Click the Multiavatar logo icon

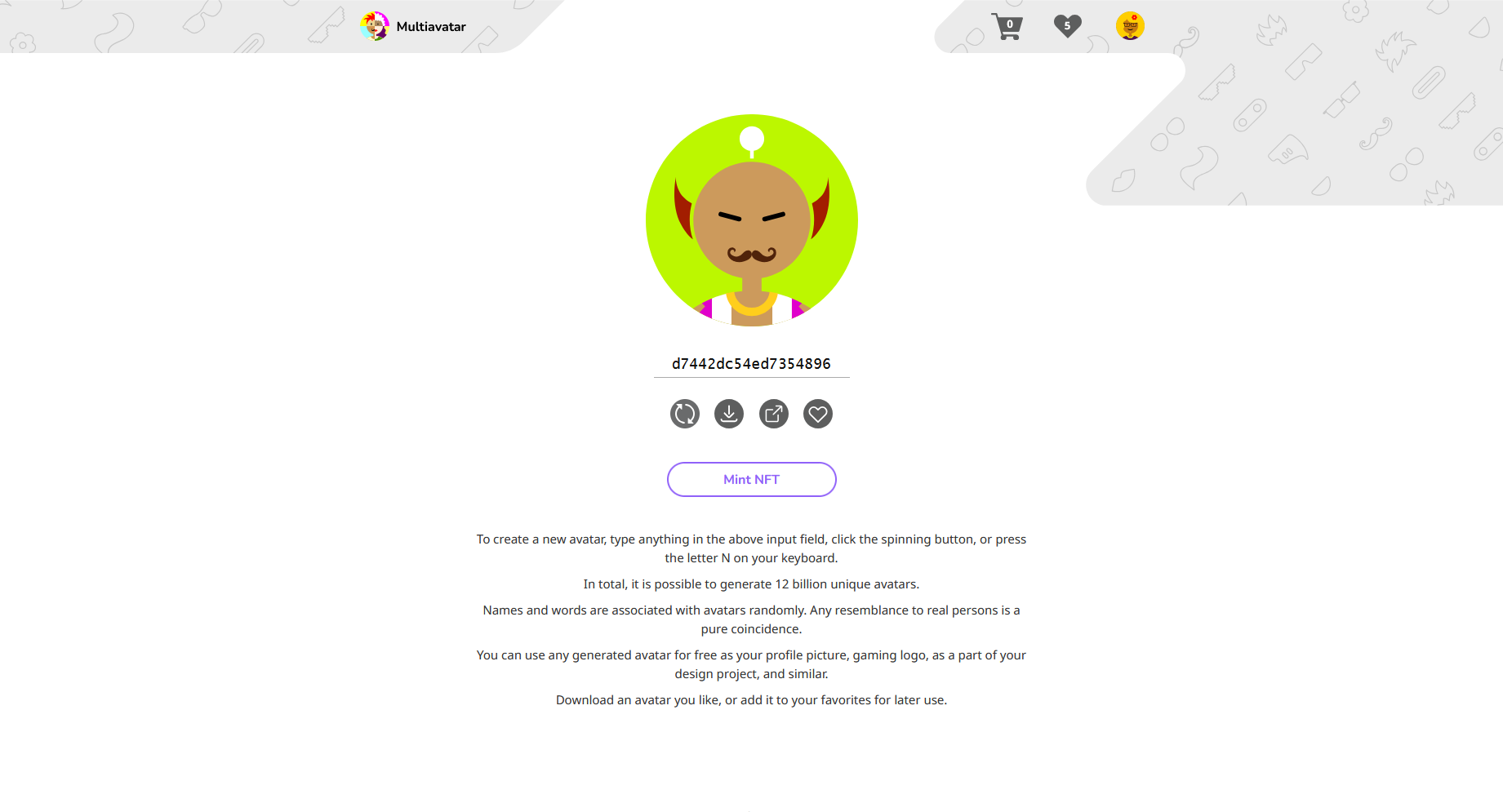(375, 26)
